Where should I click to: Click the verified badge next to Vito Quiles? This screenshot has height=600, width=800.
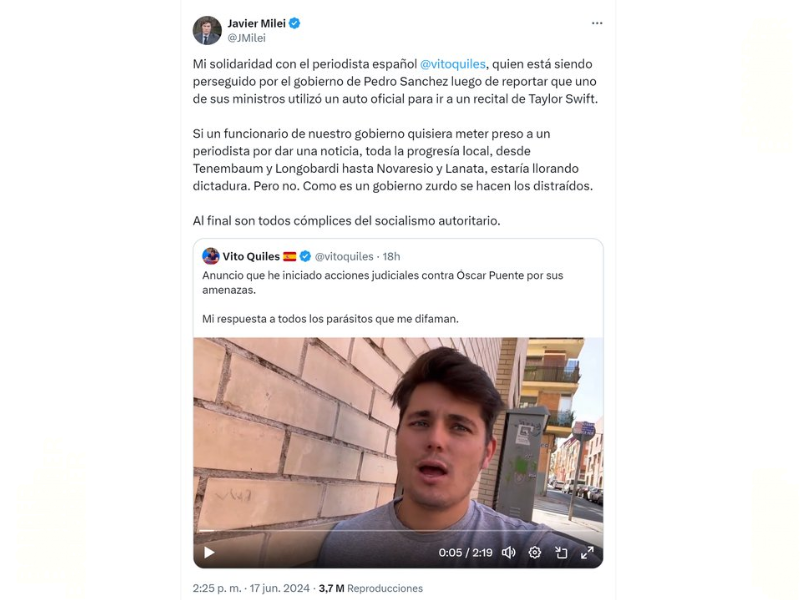pyautogui.click(x=305, y=256)
